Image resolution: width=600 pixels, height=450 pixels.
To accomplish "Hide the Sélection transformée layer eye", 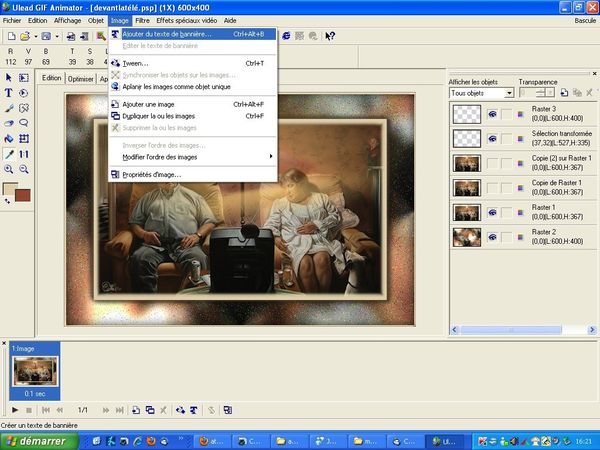I will coord(492,139).
